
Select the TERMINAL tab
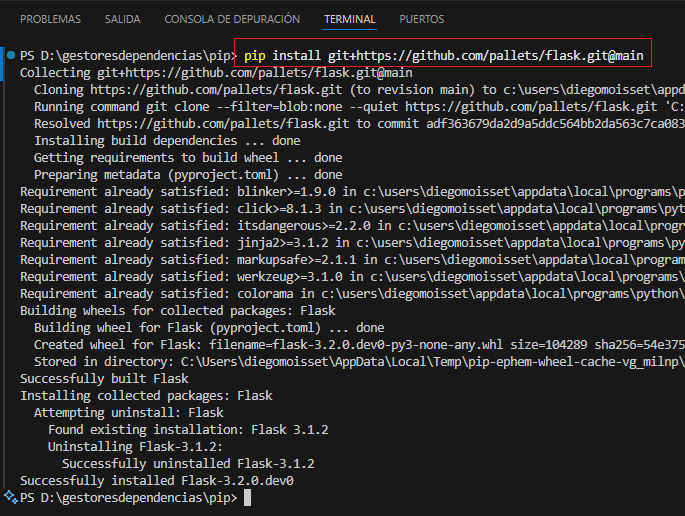click(x=350, y=19)
